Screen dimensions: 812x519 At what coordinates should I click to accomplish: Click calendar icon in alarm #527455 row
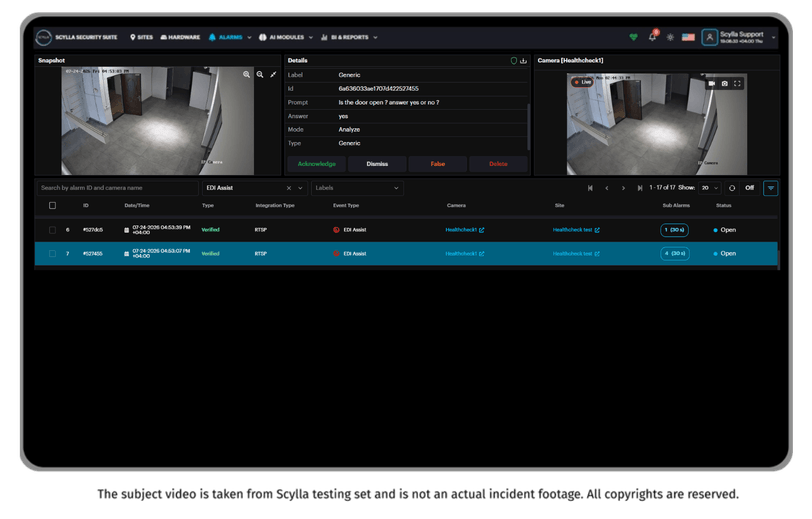[126, 254]
